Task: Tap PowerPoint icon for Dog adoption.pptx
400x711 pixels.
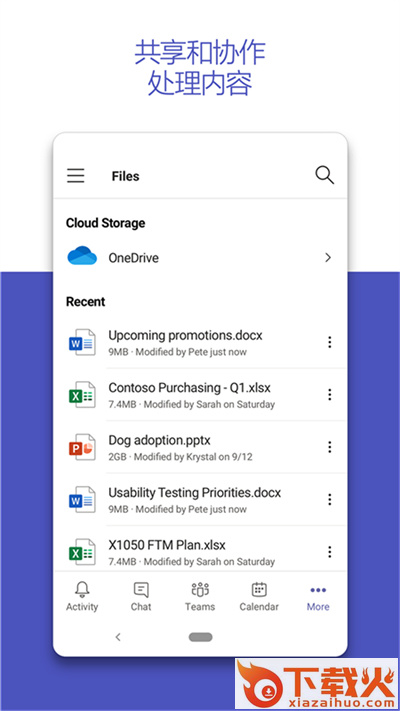Action: pyautogui.click(x=82, y=447)
